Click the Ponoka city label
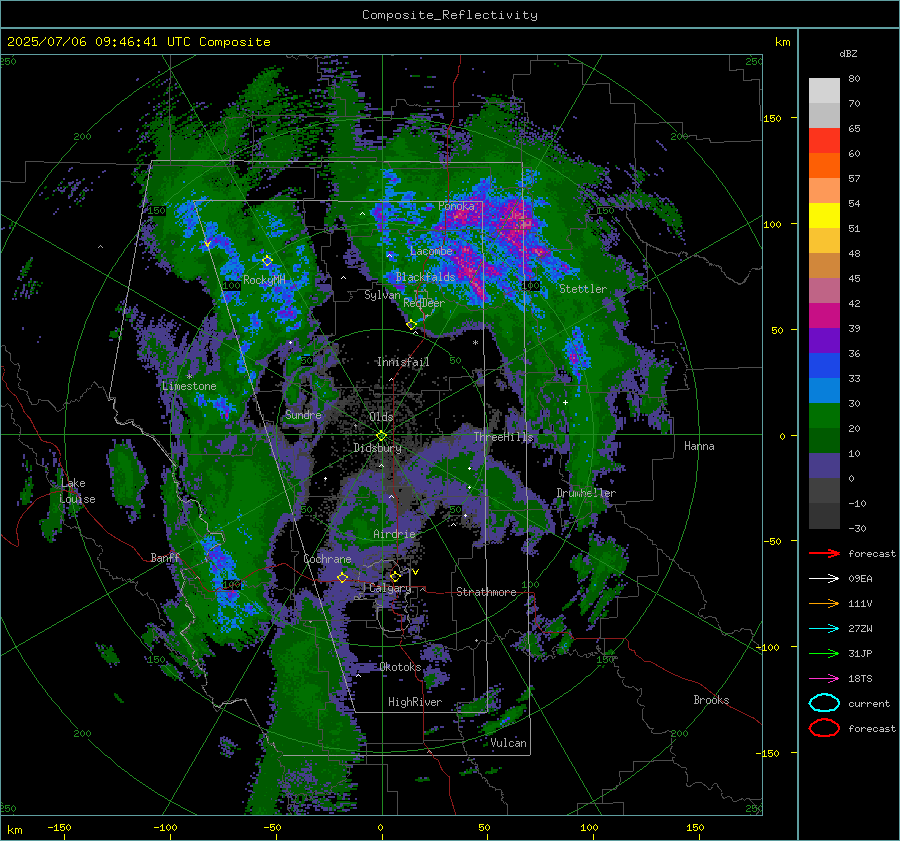 (457, 206)
